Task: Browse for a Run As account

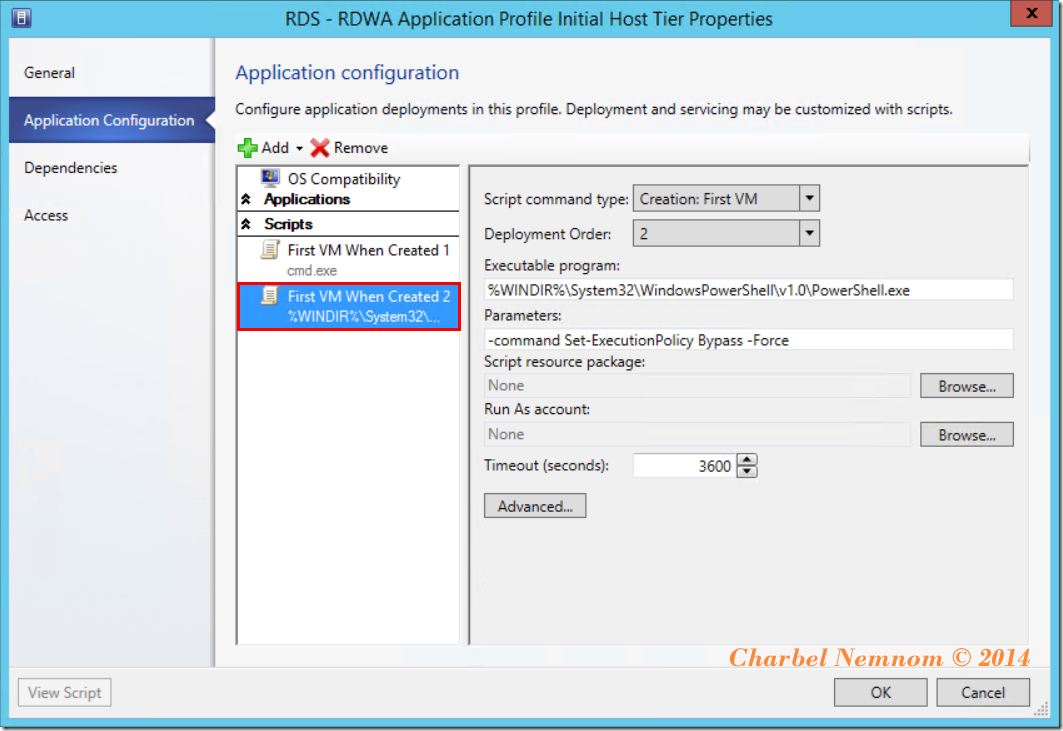Action: (x=967, y=435)
